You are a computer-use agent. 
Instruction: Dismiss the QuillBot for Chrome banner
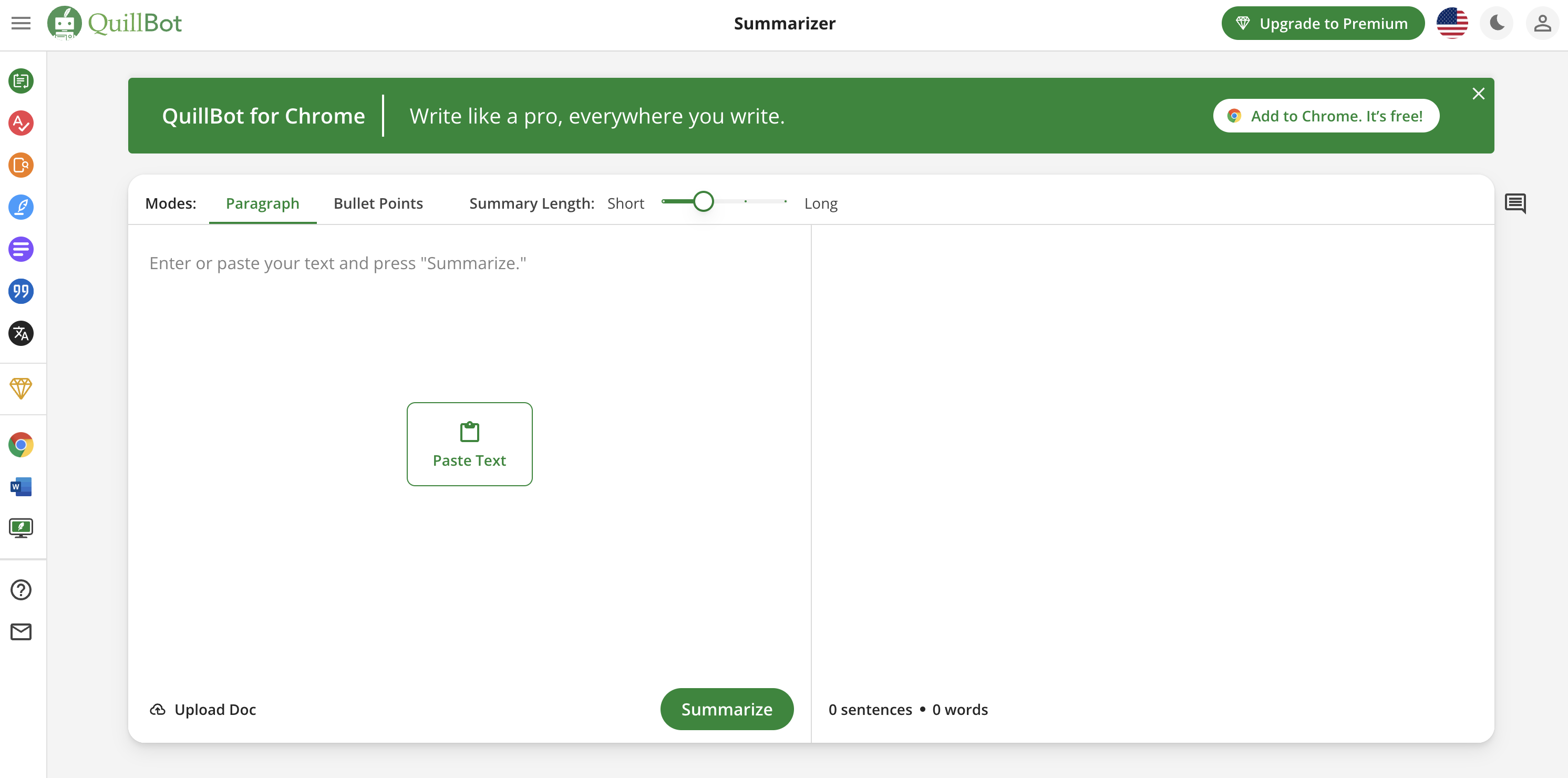(x=1478, y=94)
